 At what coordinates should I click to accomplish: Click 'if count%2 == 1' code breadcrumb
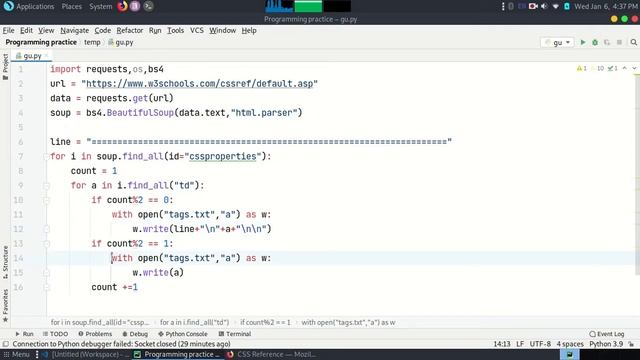tap(265, 322)
